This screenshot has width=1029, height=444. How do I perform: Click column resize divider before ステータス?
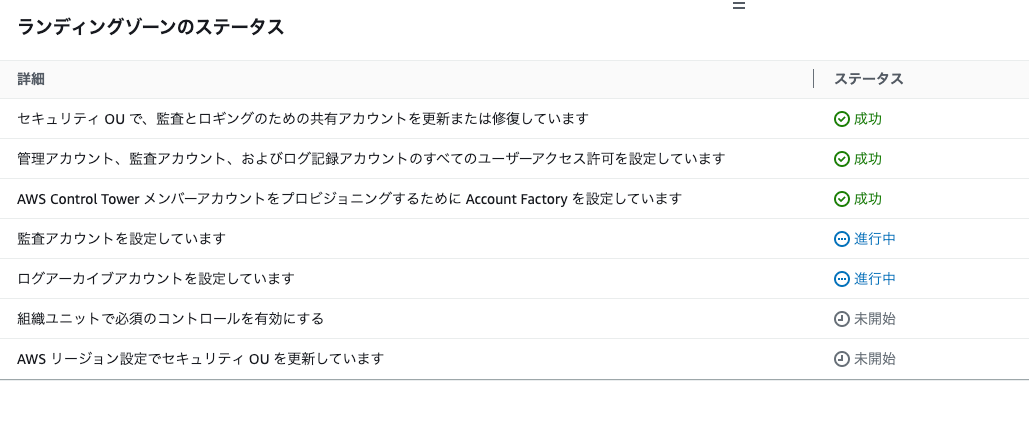(813, 79)
